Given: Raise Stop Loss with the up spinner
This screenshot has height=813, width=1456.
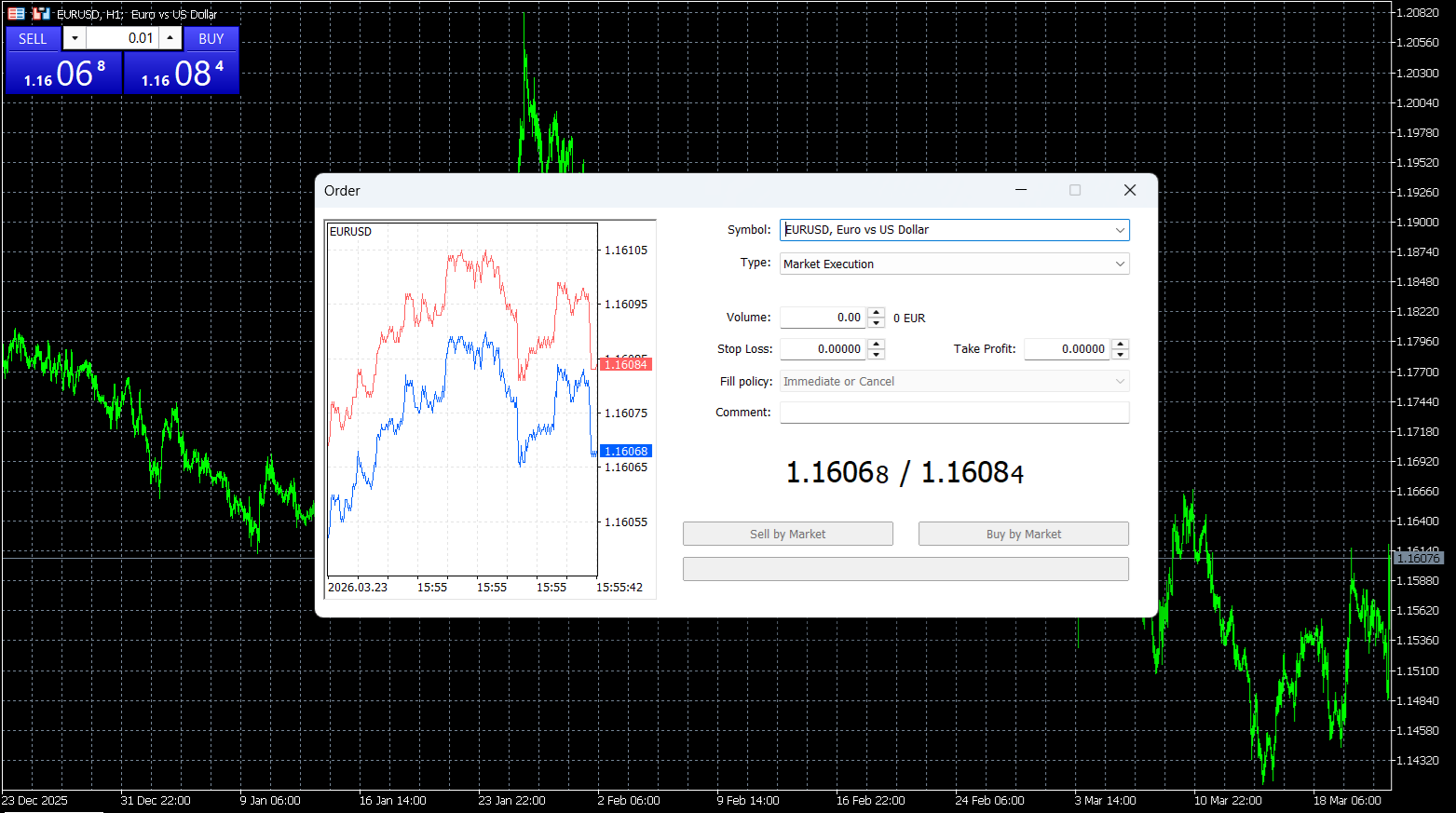Looking at the screenshot, I should pos(877,344).
